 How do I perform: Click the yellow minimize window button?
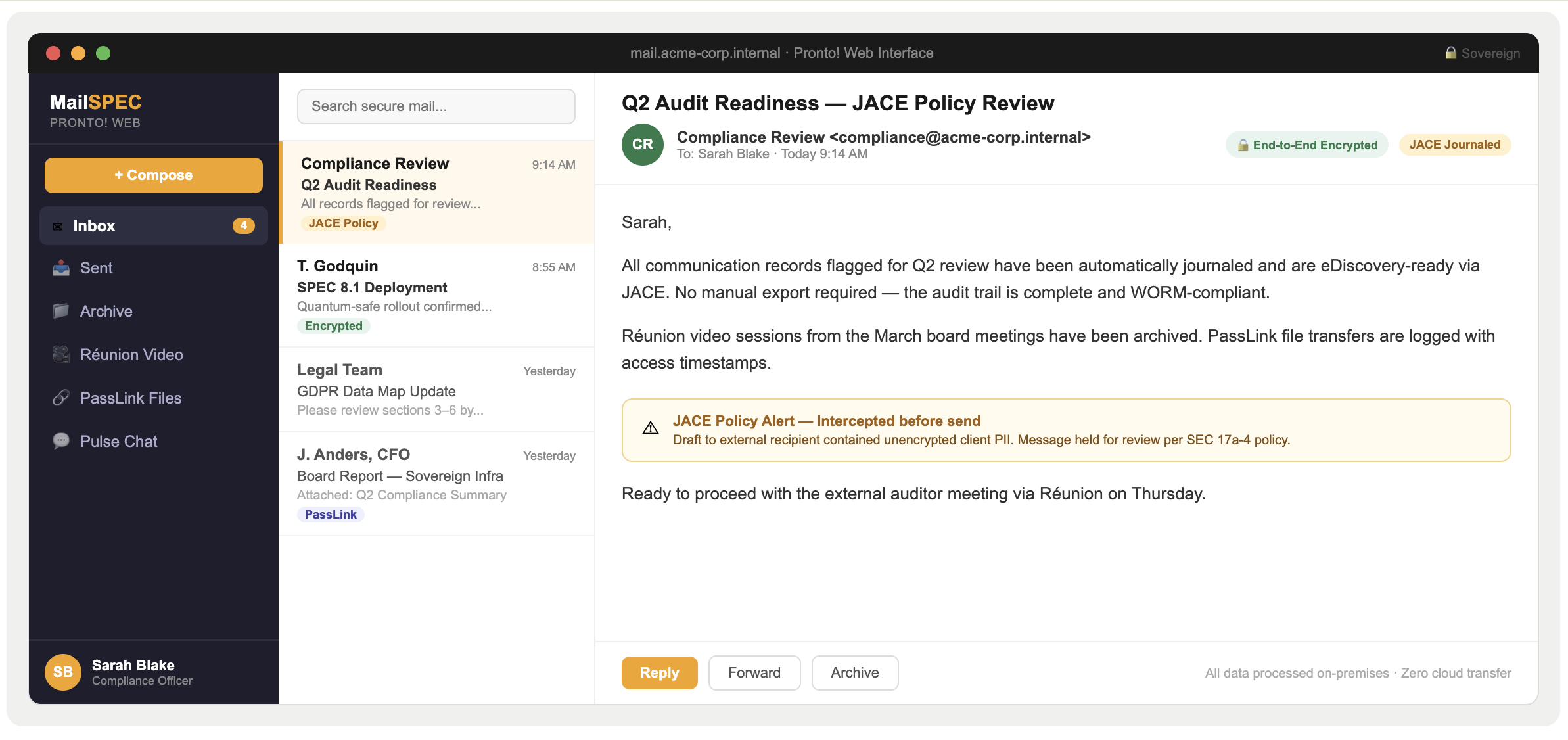click(x=78, y=53)
